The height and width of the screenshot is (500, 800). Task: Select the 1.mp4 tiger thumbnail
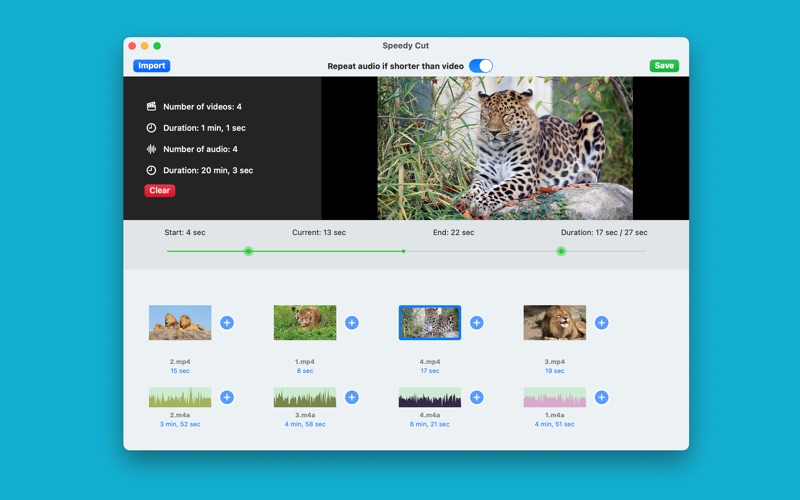[305, 323]
